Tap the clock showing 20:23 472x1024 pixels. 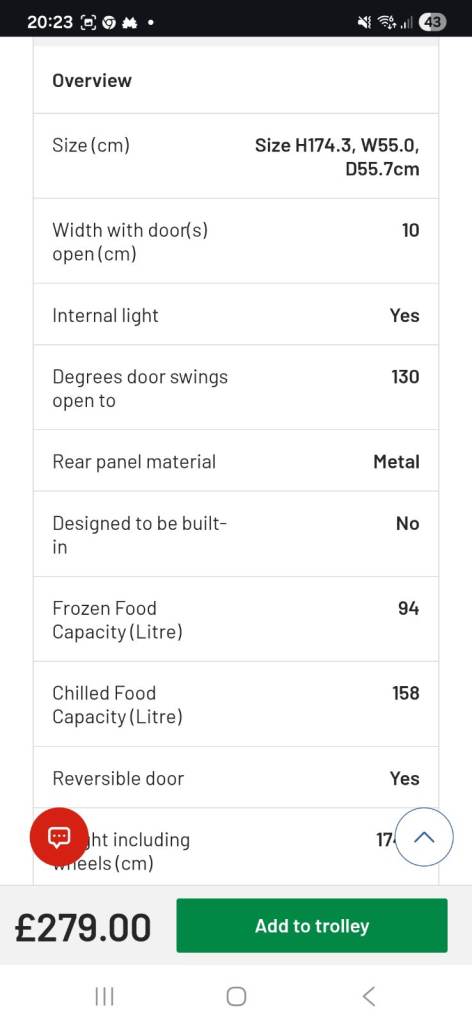(x=50, y=23)
